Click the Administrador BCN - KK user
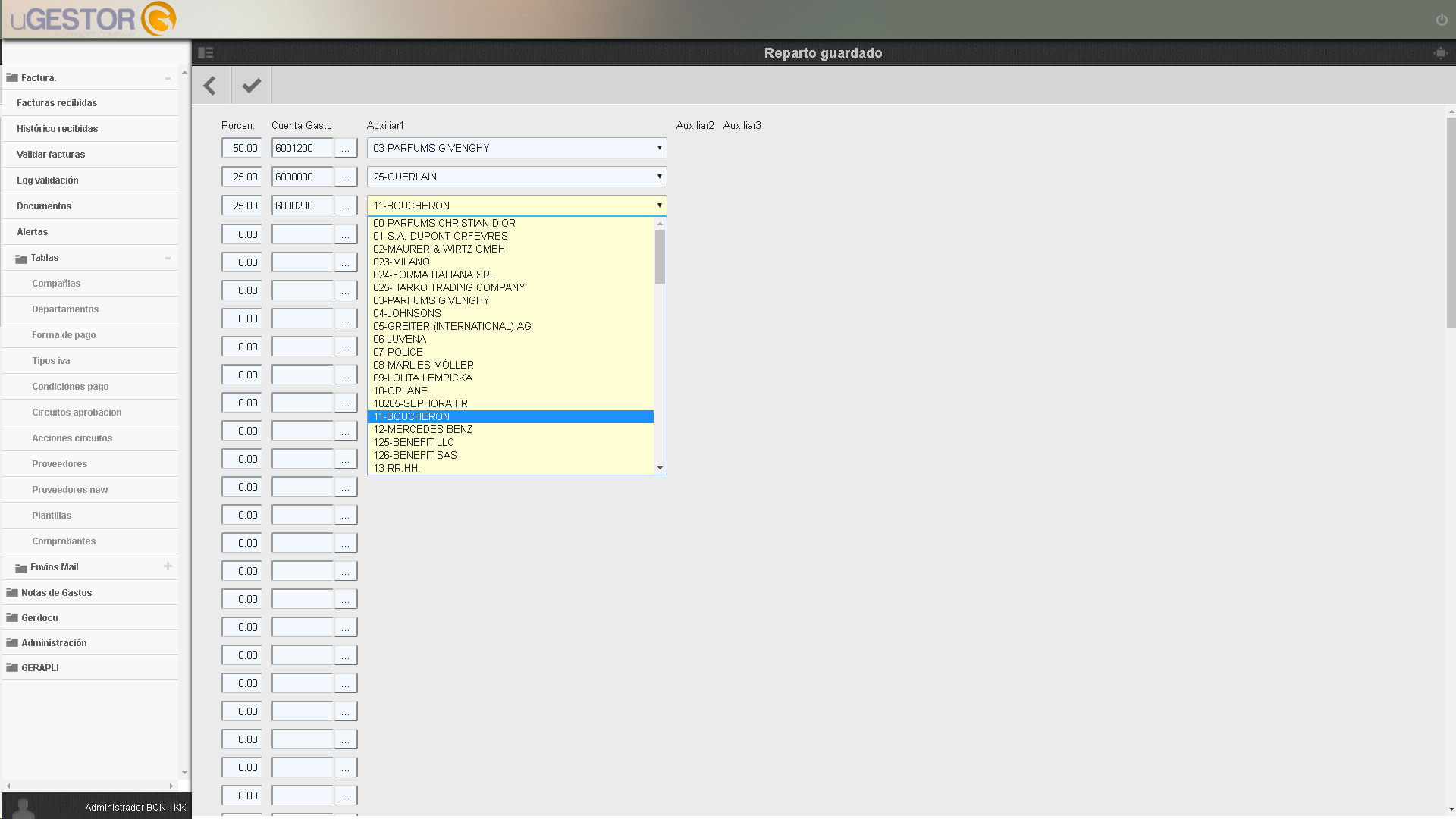Viewport: 1456px width, 819px height. [x=135, y=808]
